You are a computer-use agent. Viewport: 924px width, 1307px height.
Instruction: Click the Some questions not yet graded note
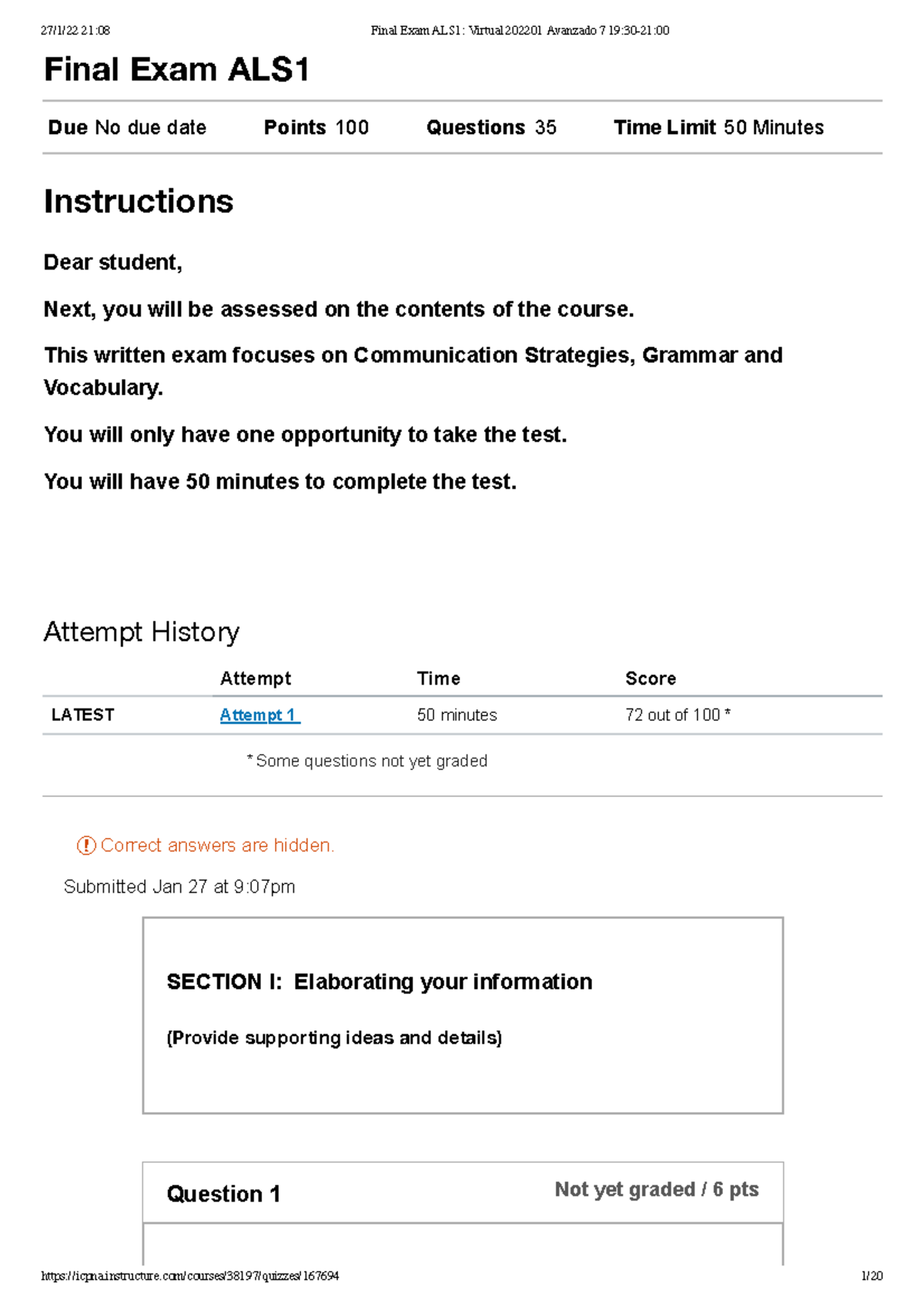(367, 762)
